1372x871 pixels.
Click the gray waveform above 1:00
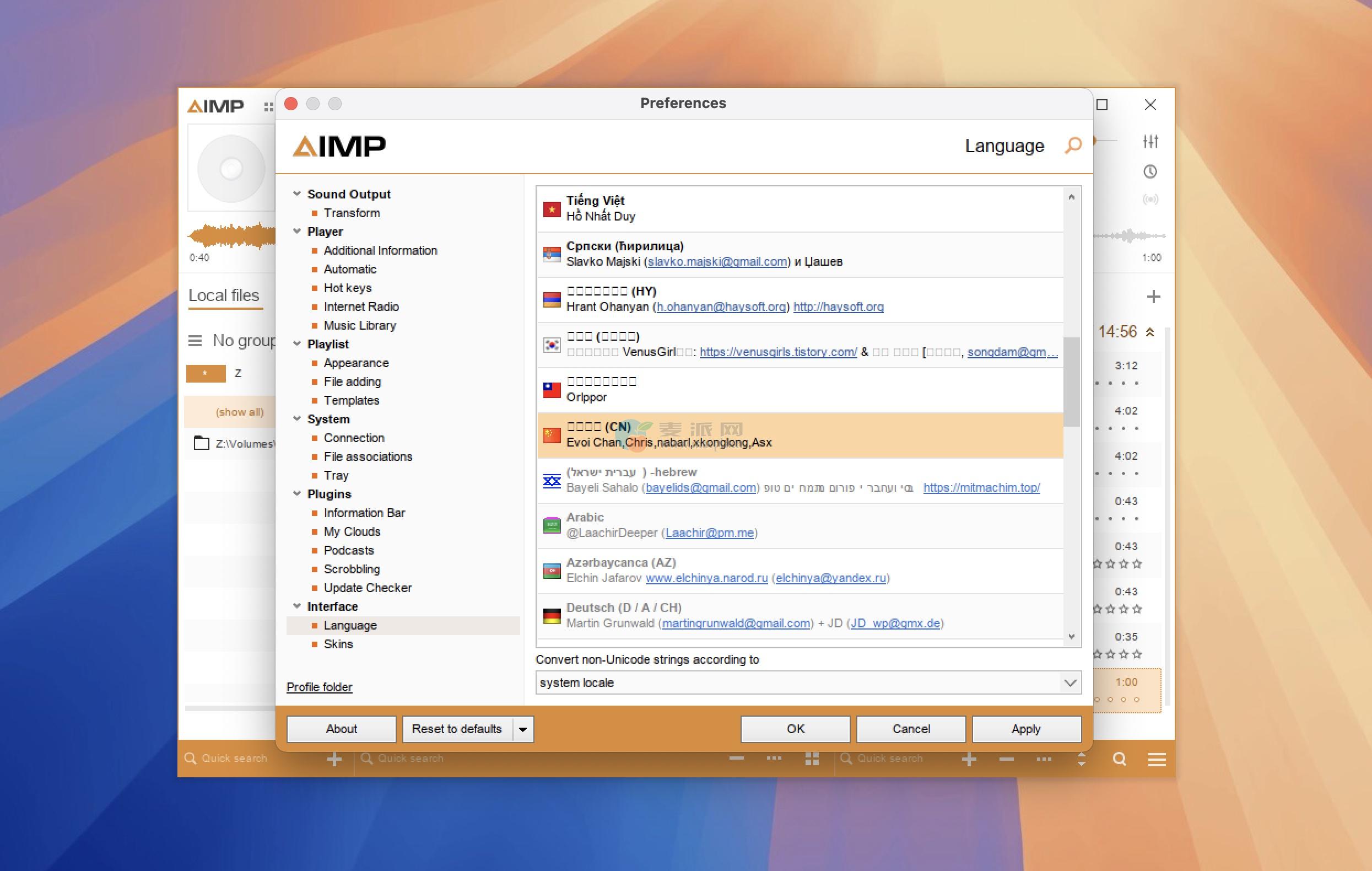1129,235
